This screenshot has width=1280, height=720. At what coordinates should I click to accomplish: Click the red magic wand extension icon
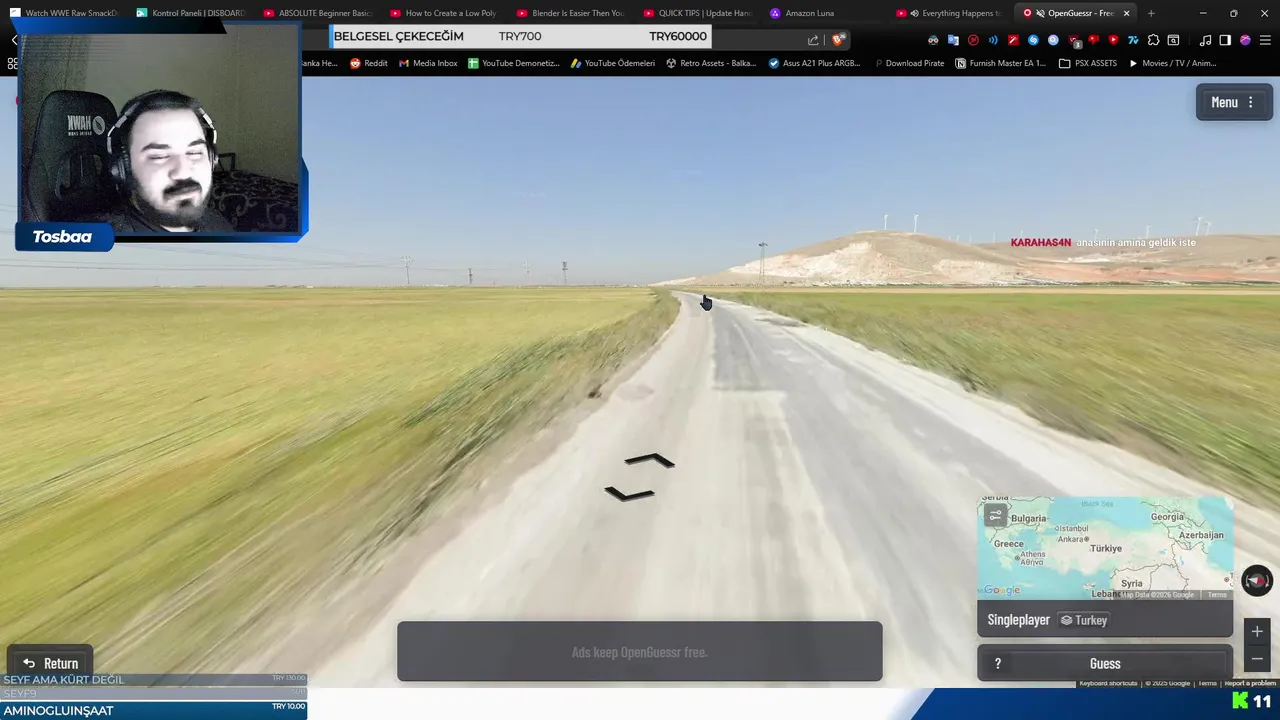coord(1013,40)
